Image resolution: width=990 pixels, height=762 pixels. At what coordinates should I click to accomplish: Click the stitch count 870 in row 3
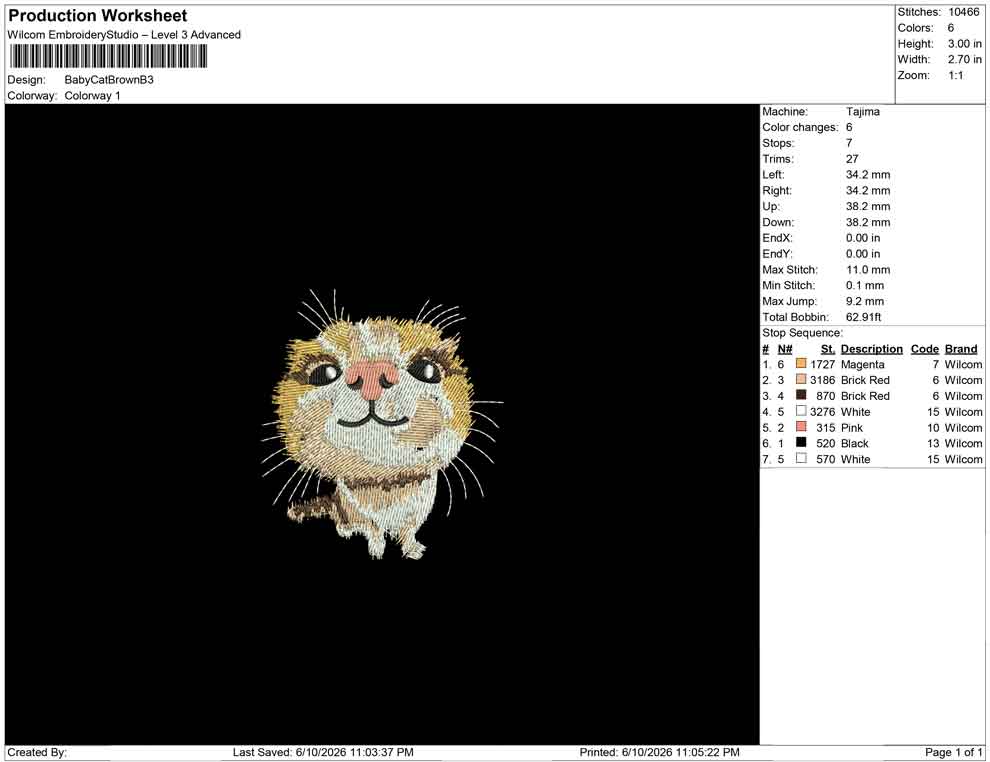point(825,396)
